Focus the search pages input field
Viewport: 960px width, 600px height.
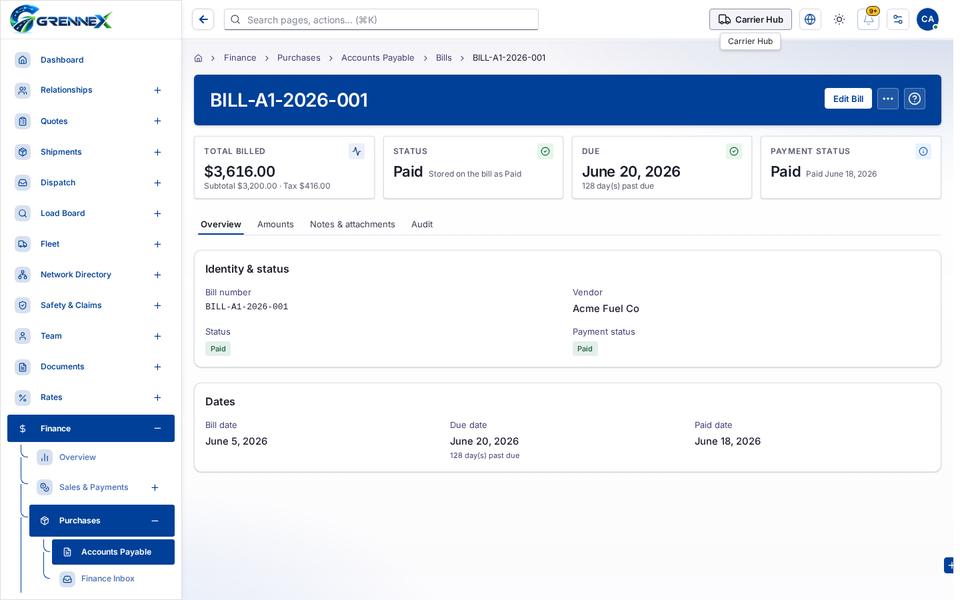(381, 20)
